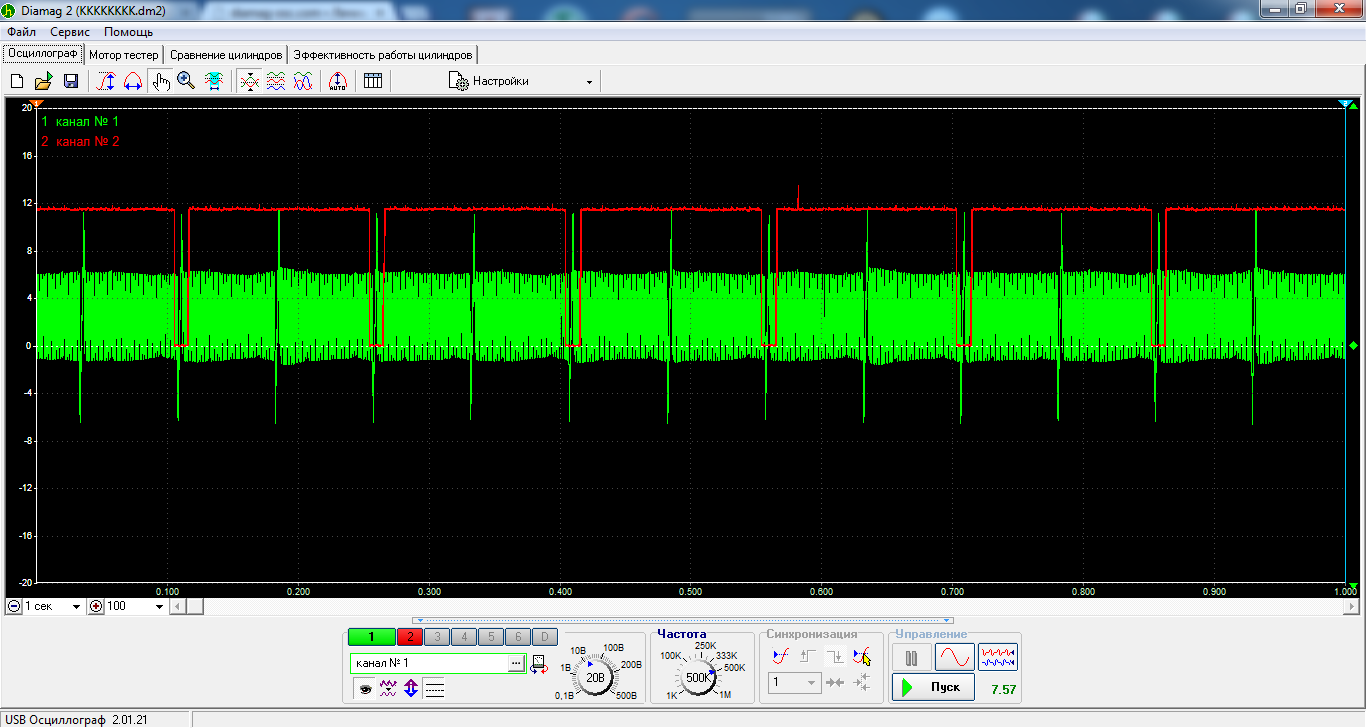This screenshot has height=728, width=1366.
Task: Open the Помощь menu
Action: coord(128,32)
